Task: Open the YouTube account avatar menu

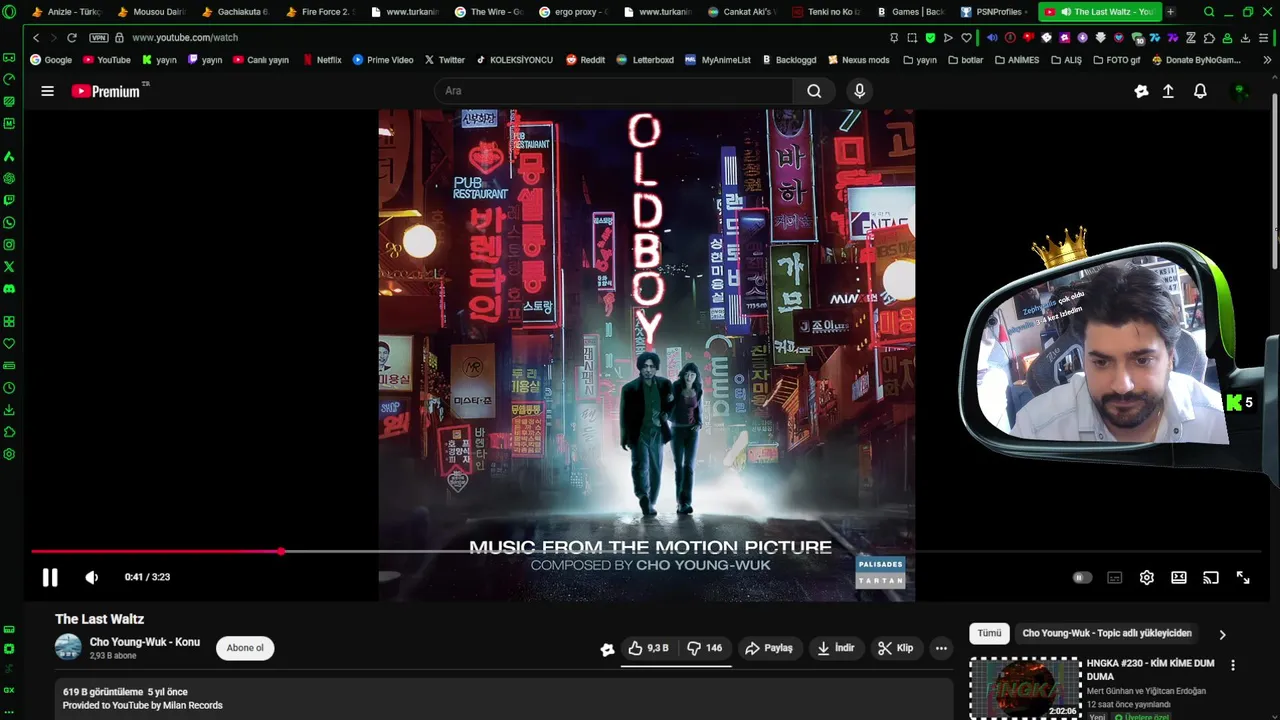Action: click(x=1240, y=91)
